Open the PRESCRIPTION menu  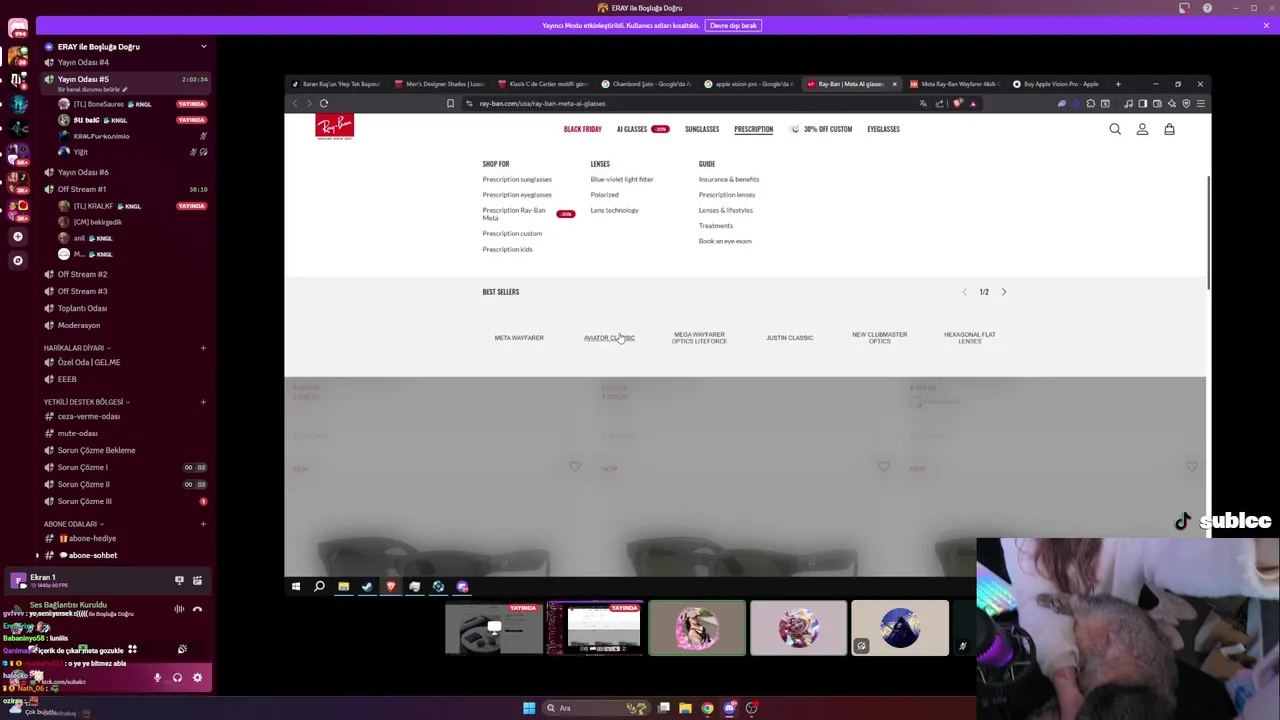pyautogui.click(x=753, y=129)
